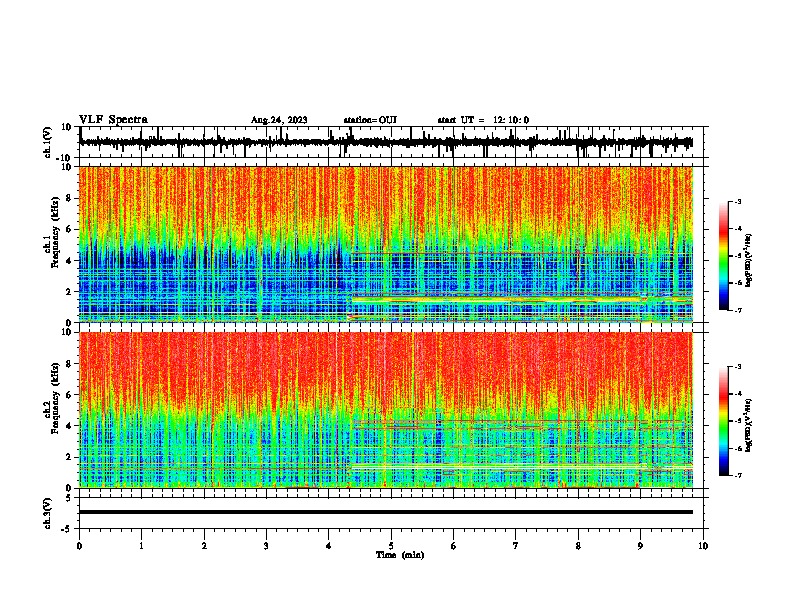Click the "-7" label on ch.2 colorbar
The image size is (792, 612).
pyautogui.click(x=737, y=476)
